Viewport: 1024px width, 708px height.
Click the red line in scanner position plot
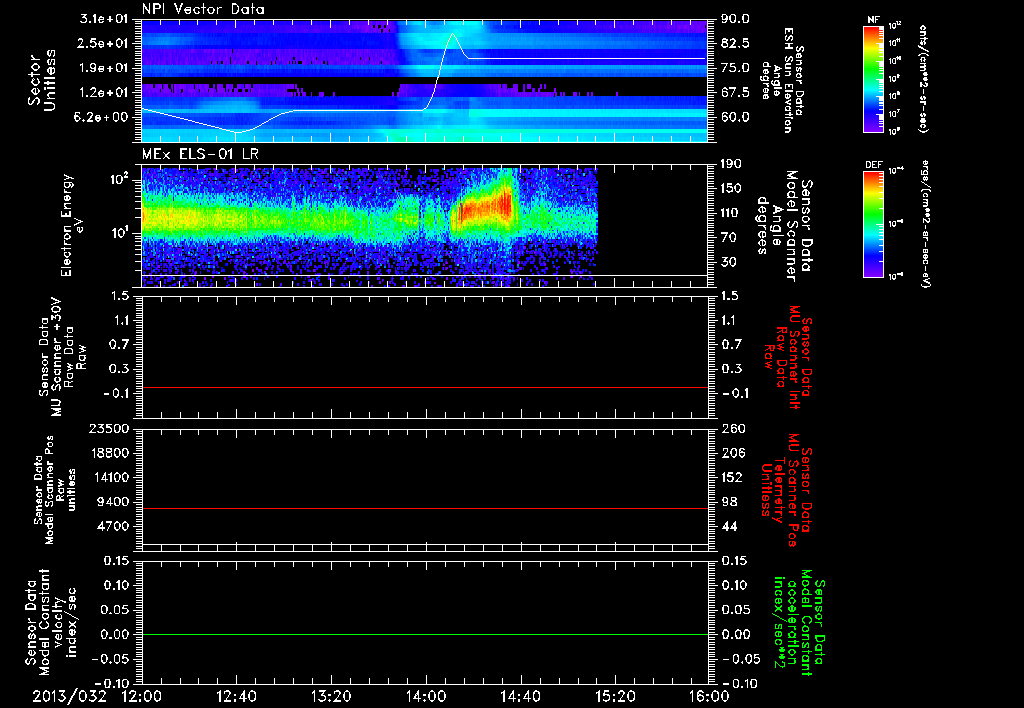pos(424,508)
